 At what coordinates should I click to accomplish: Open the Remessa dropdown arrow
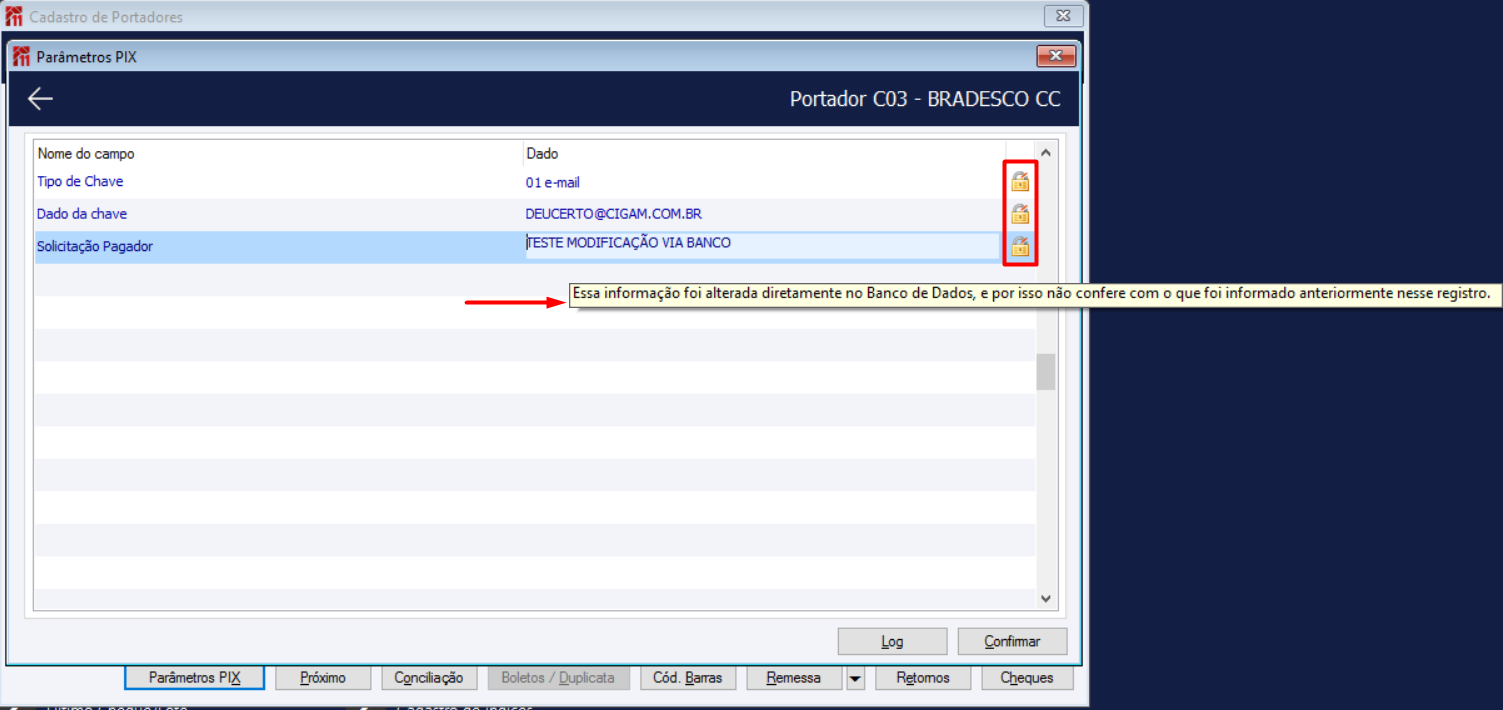coord(855,677)
